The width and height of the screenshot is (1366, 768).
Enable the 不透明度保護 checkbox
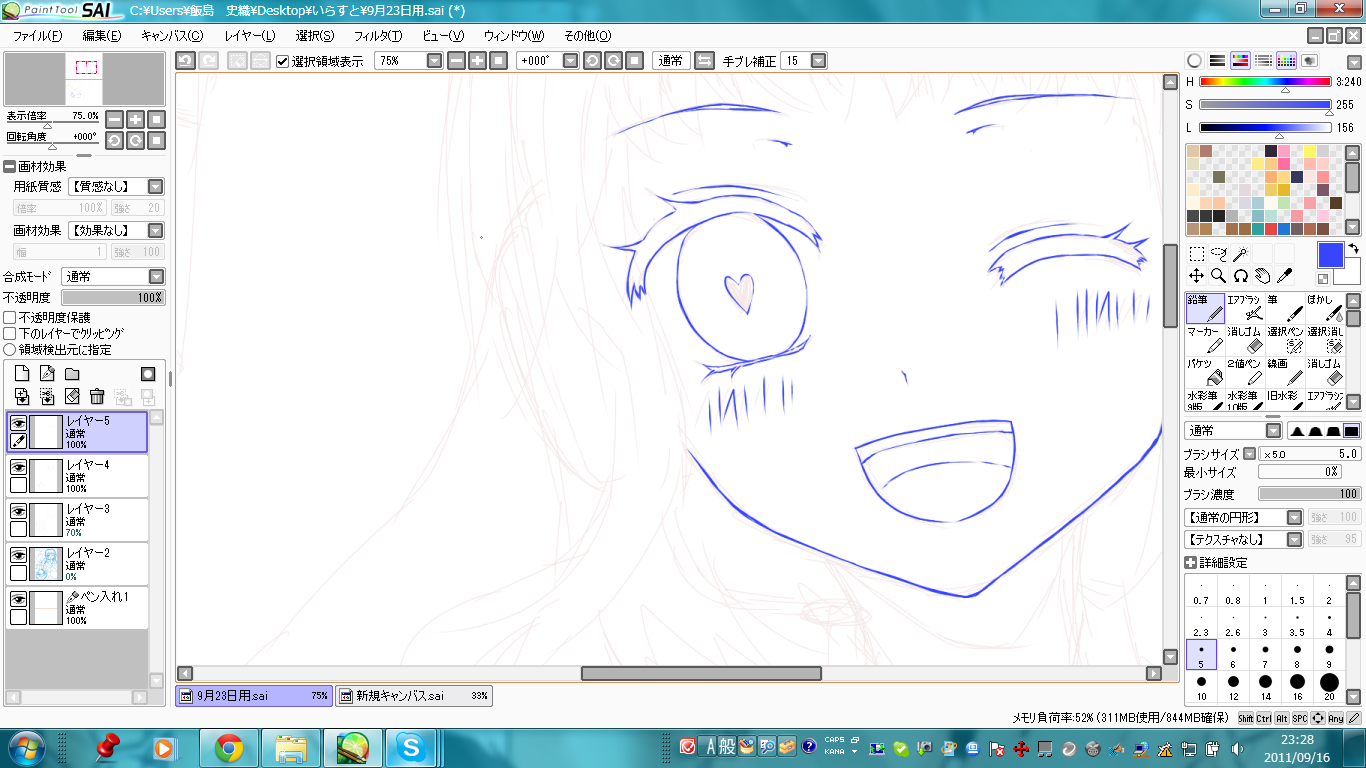coord(10,317)
